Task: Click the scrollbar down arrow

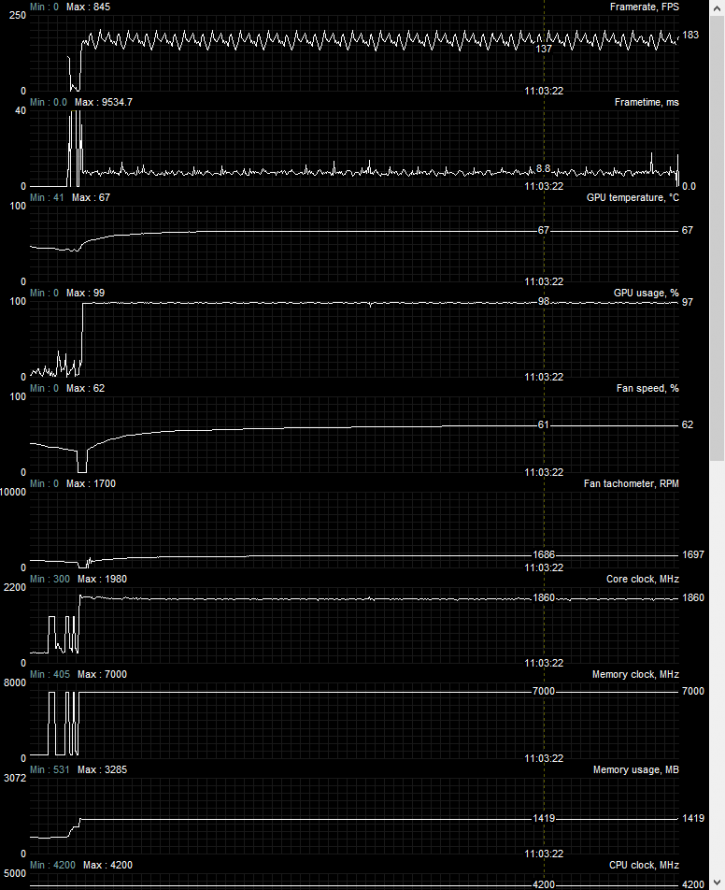Action: coord(717,883)
